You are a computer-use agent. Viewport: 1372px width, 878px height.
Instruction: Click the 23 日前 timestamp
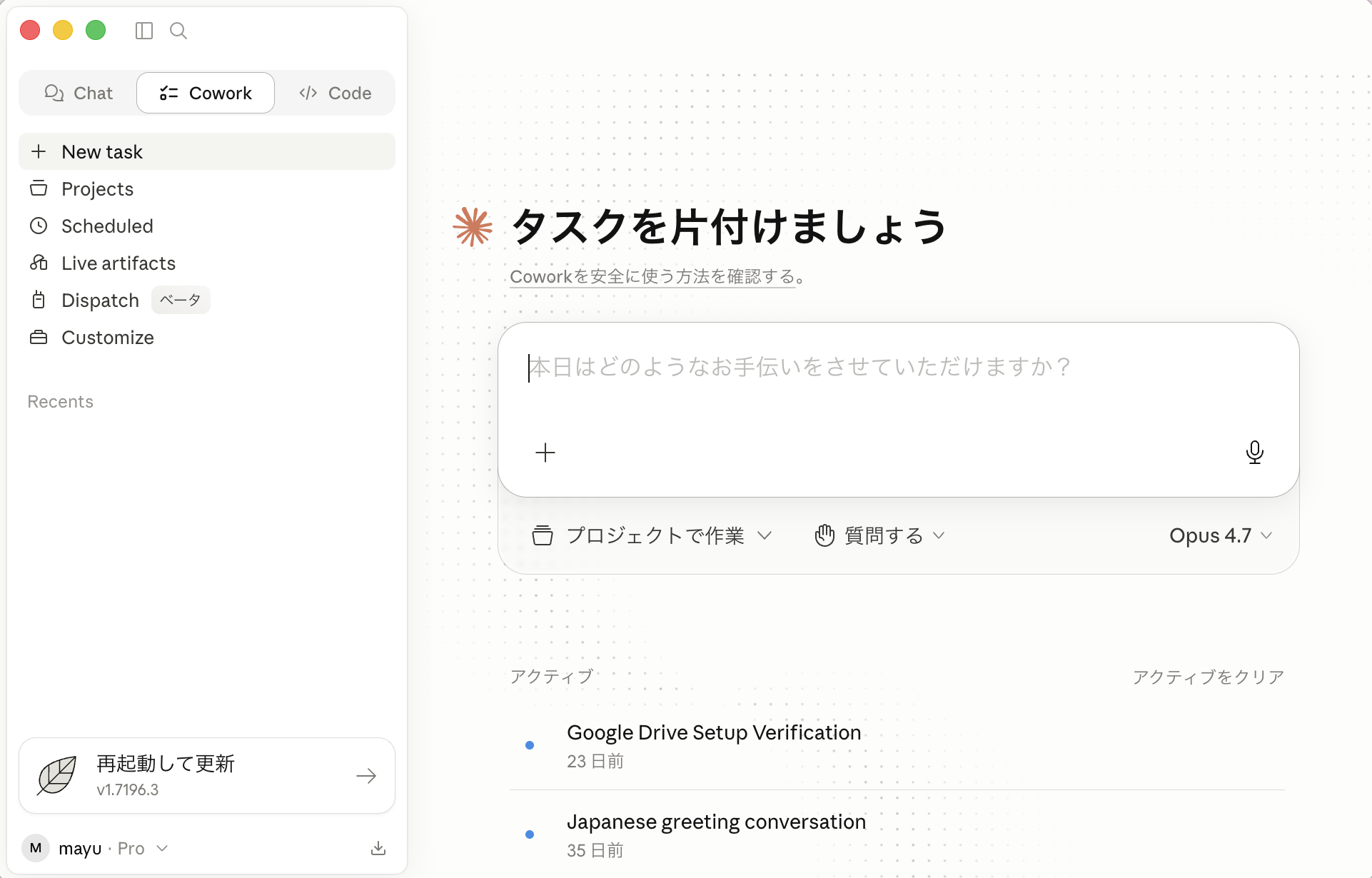tap(595, 762)
